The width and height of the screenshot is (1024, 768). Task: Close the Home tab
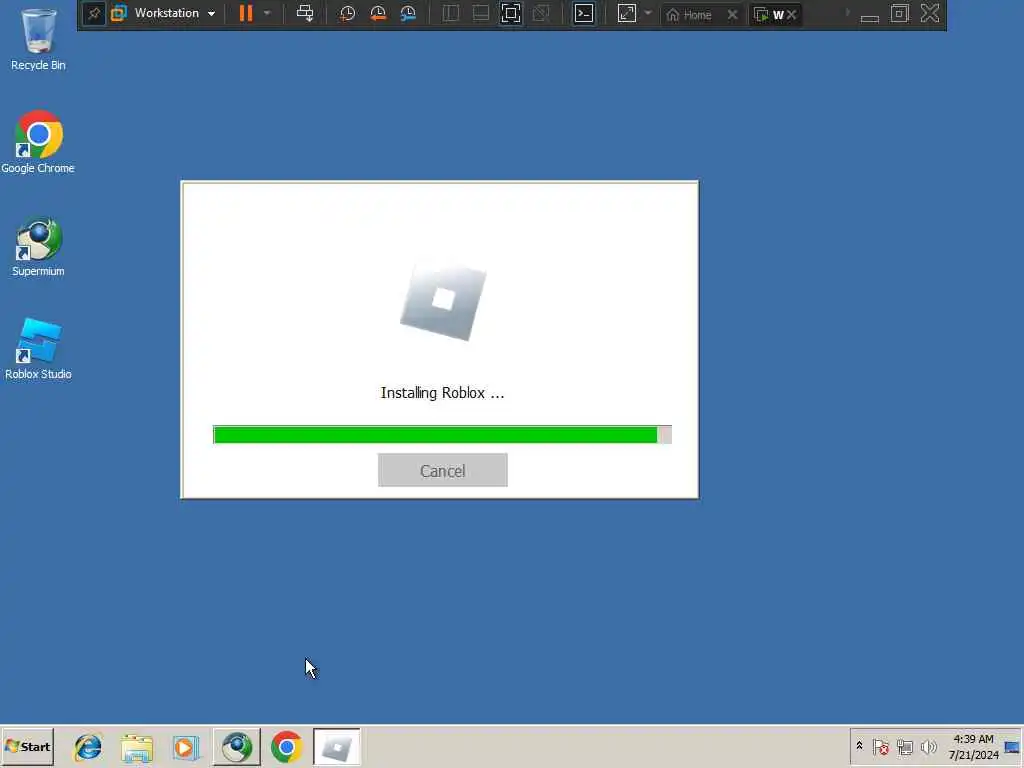tap(733, 14)
